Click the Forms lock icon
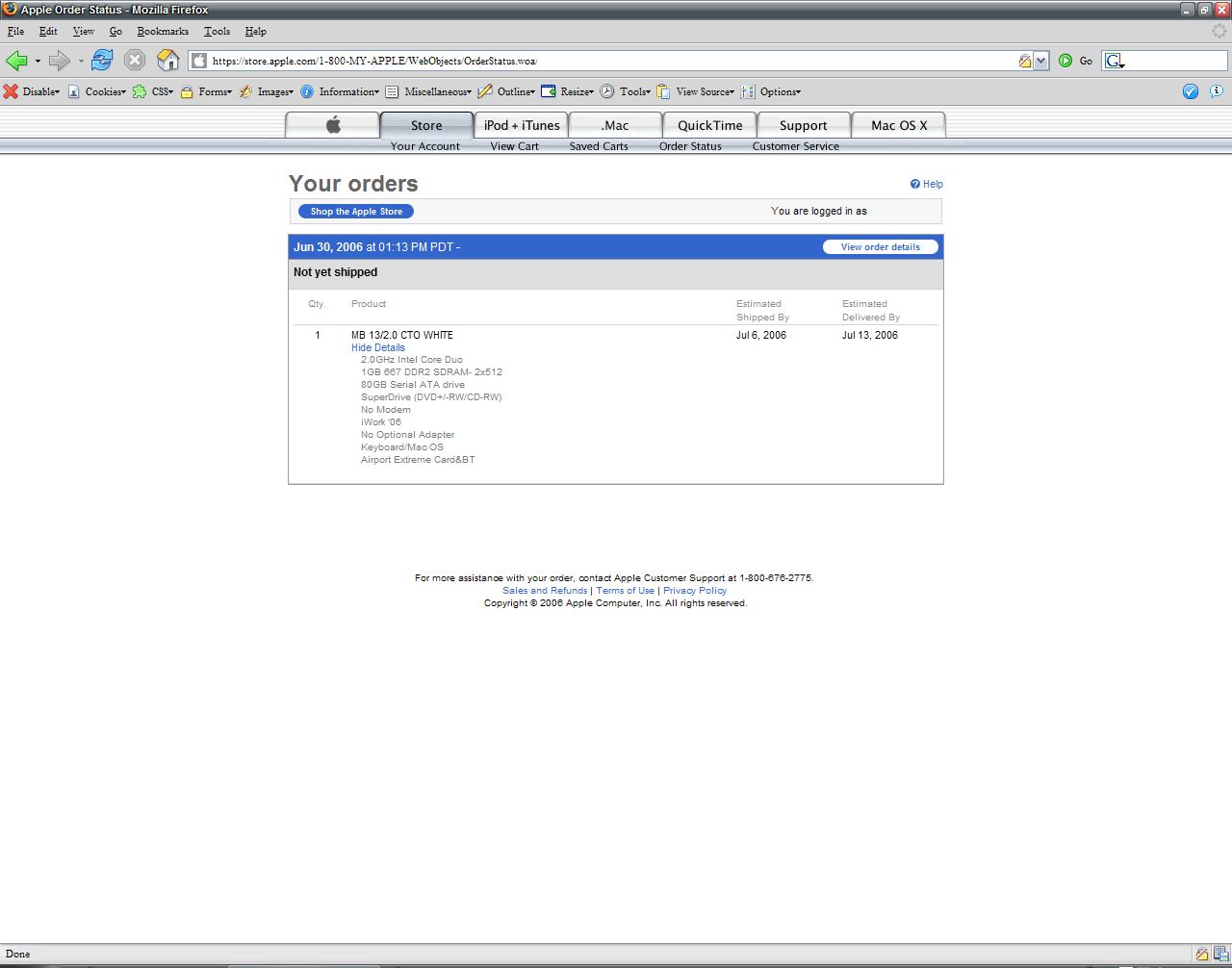Image resolution: width=1232 pixels, height=968 pixels. pyautogui.click(x=188, y=91)
